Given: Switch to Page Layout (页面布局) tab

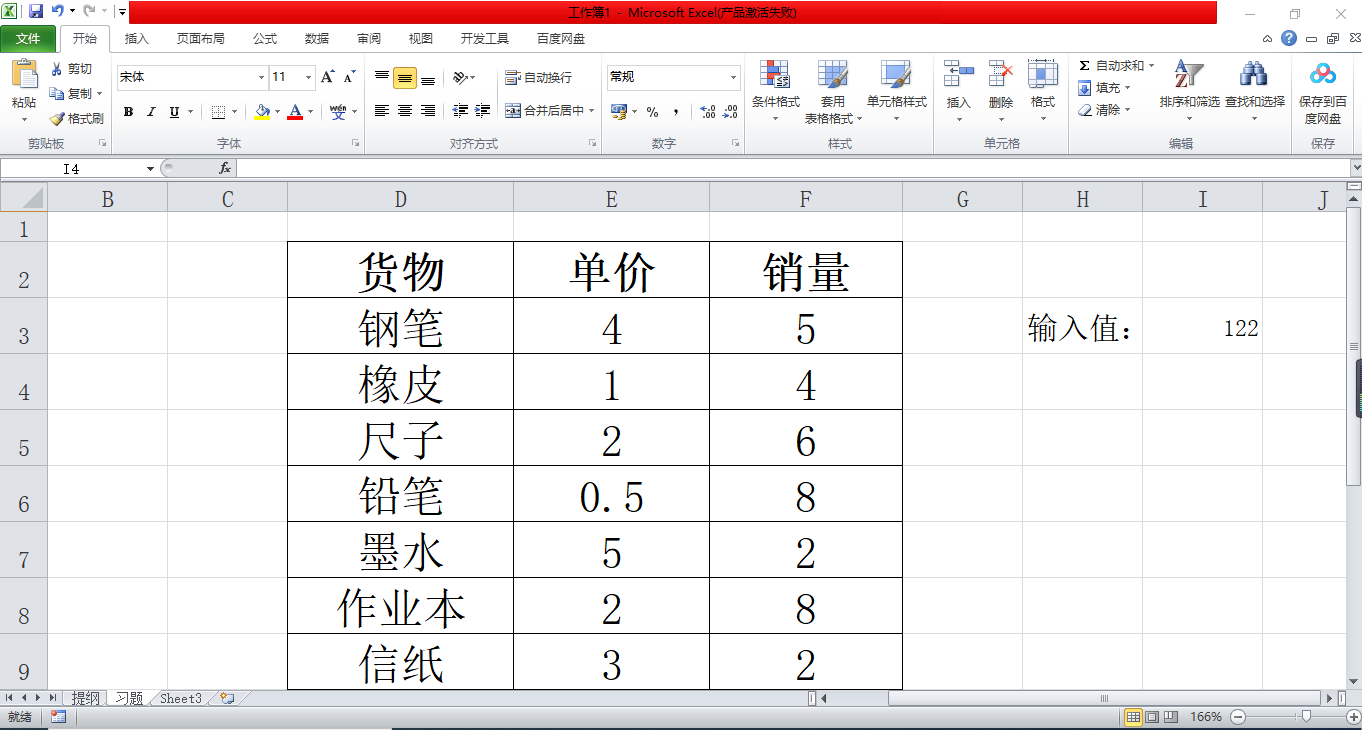Looking at the screenshot, I should coord(201,39).
